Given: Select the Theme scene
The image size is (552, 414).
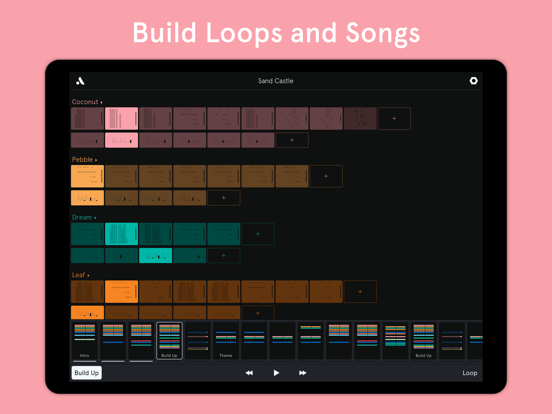Looking at the screenshot, I should coord(226,341).
